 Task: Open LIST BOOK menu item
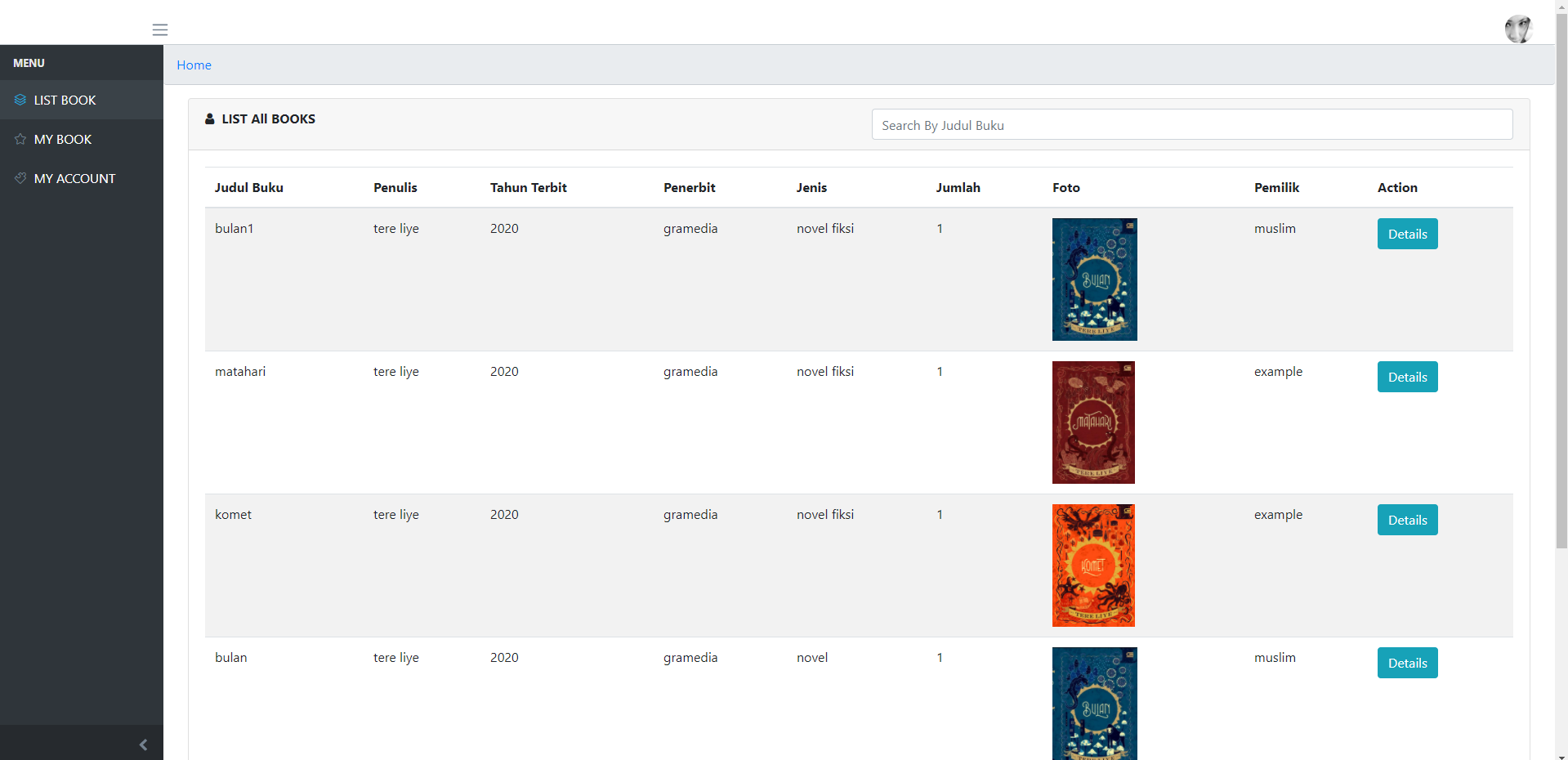(x=82, y=100)
